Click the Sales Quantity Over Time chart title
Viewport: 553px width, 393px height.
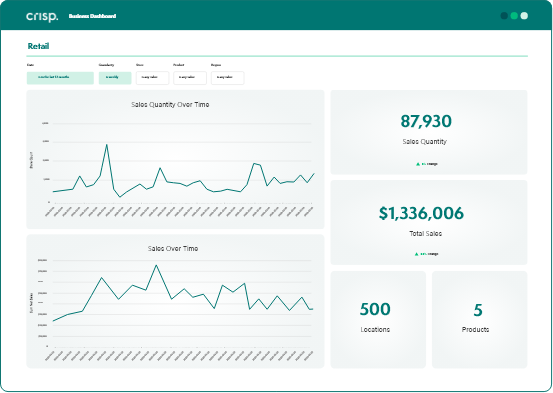pos(170,105)
